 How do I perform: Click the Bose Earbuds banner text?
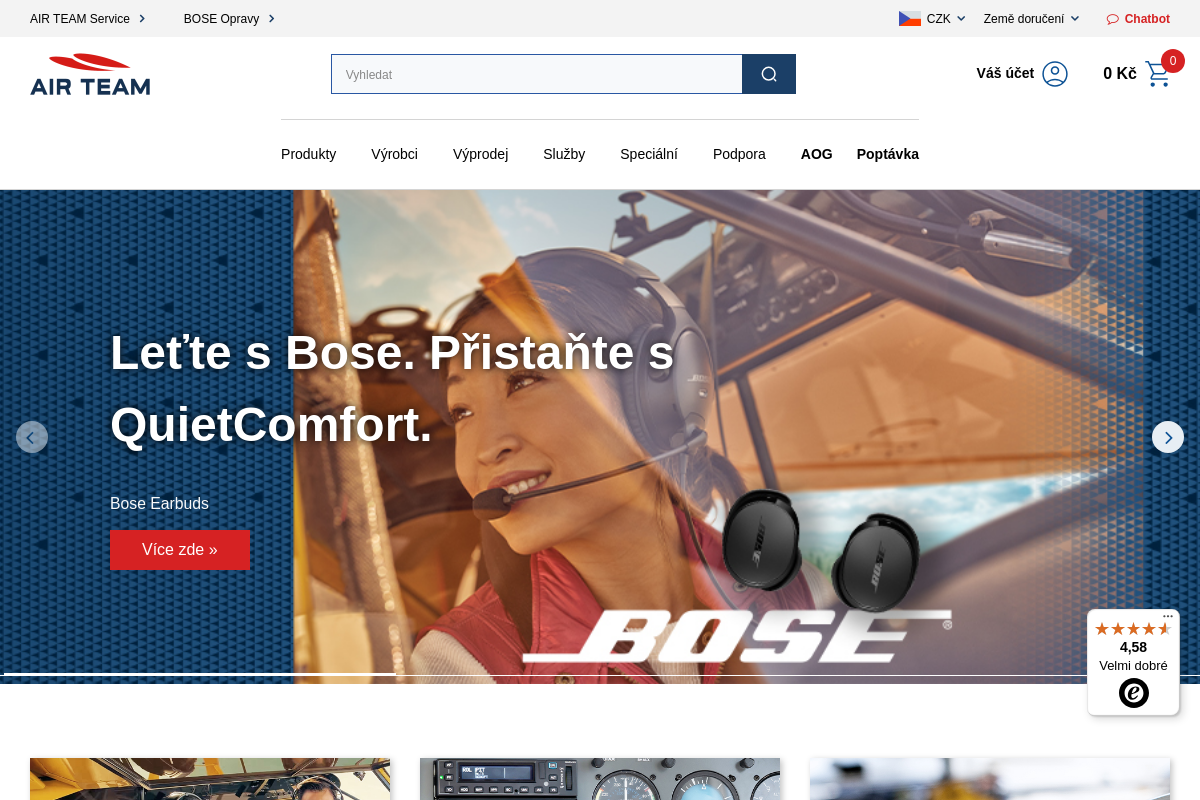[159, 503]
